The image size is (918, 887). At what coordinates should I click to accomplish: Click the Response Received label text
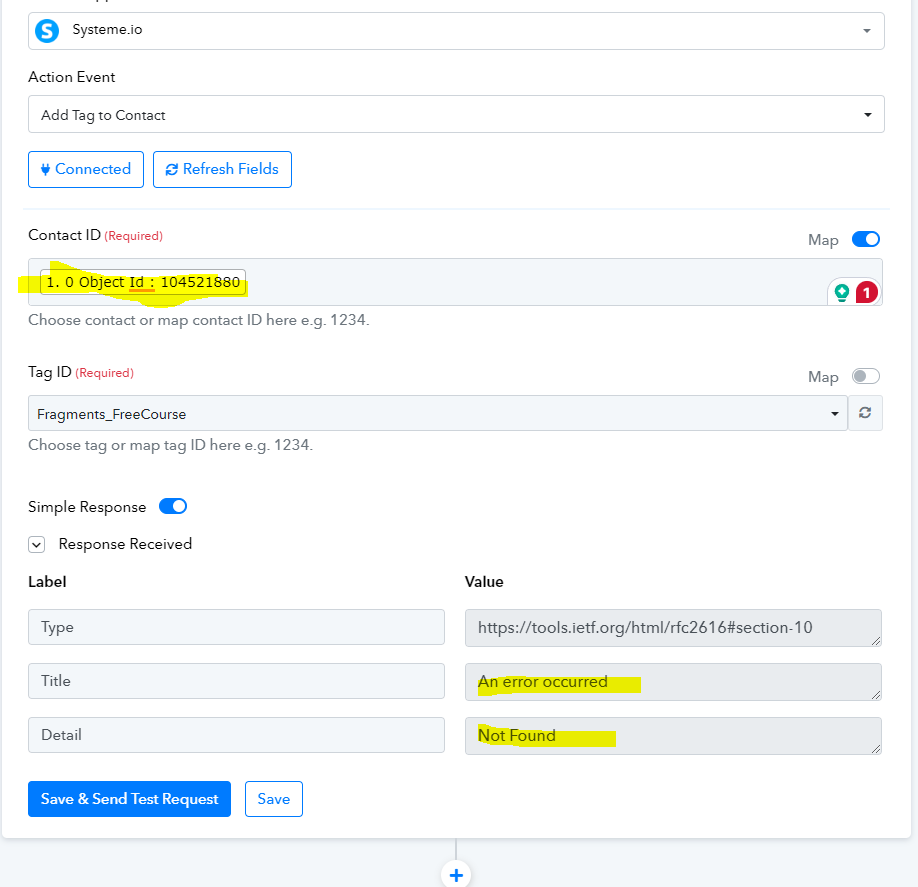[x=125, y=544]
